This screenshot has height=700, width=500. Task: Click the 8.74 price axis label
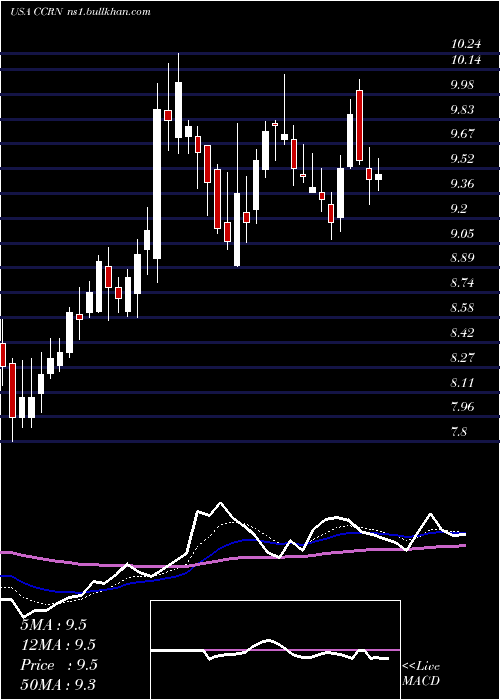coord(462,283)
